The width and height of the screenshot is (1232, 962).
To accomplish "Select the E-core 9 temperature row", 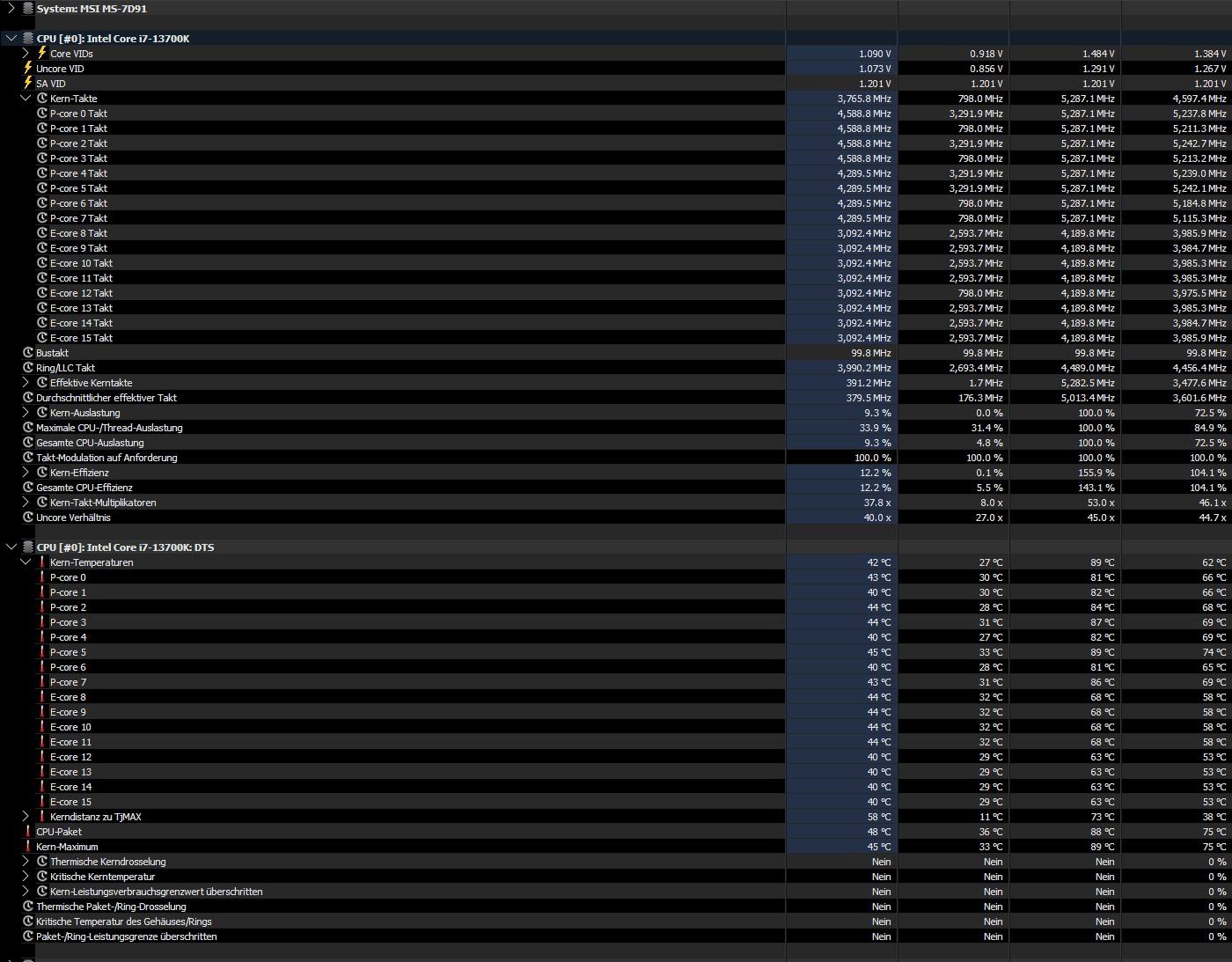I will pos(616,712).
